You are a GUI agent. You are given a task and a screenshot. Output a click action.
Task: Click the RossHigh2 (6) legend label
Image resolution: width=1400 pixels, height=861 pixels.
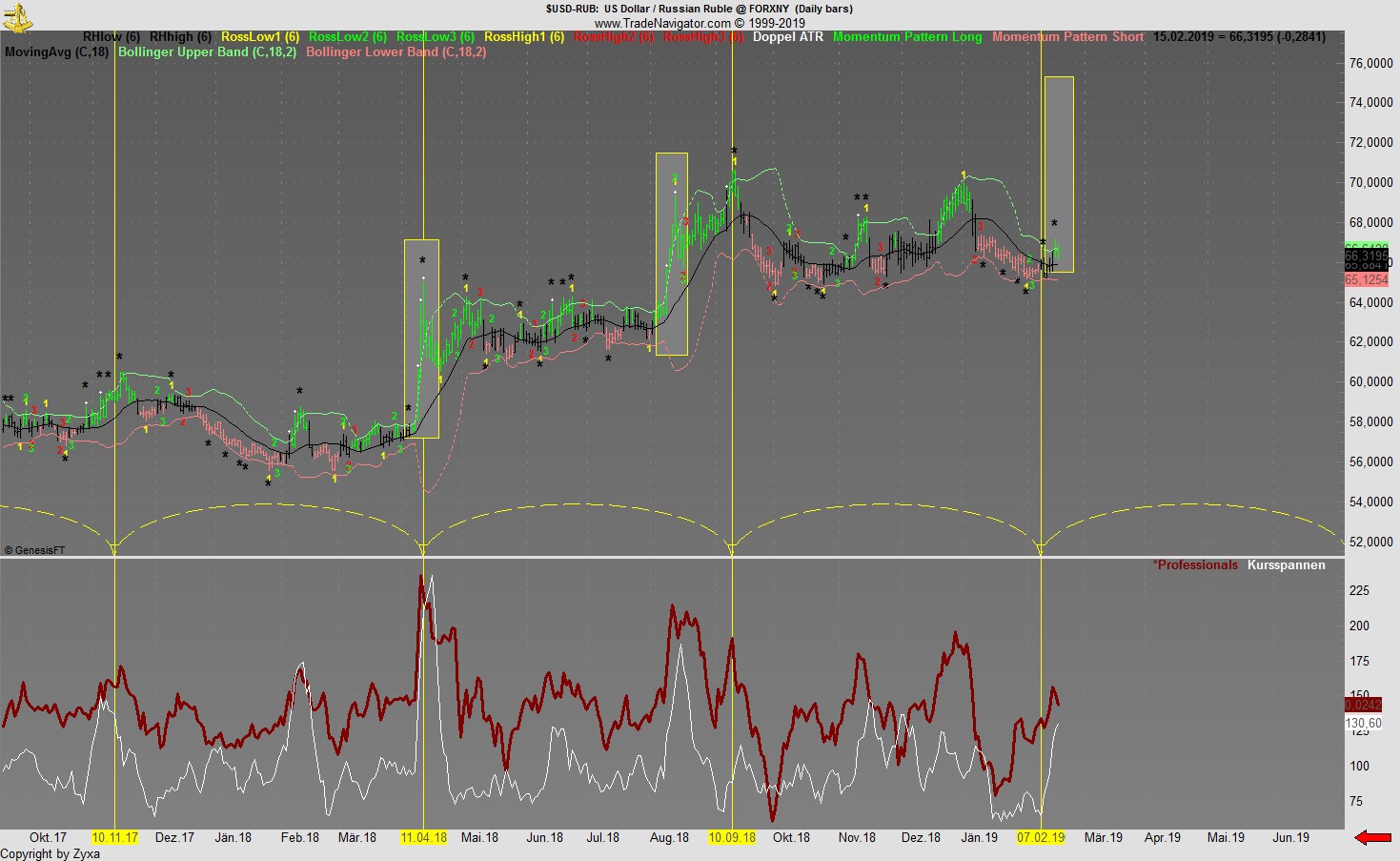[614, 37]
